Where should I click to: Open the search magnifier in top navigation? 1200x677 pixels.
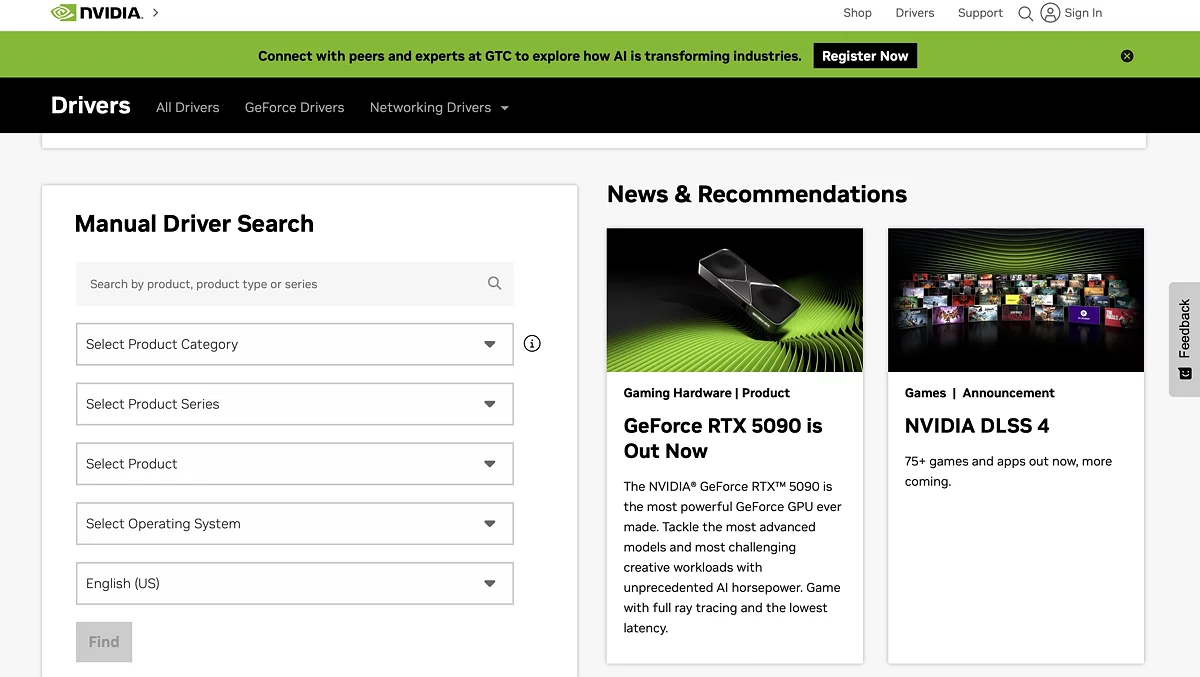pos(1025,14)
